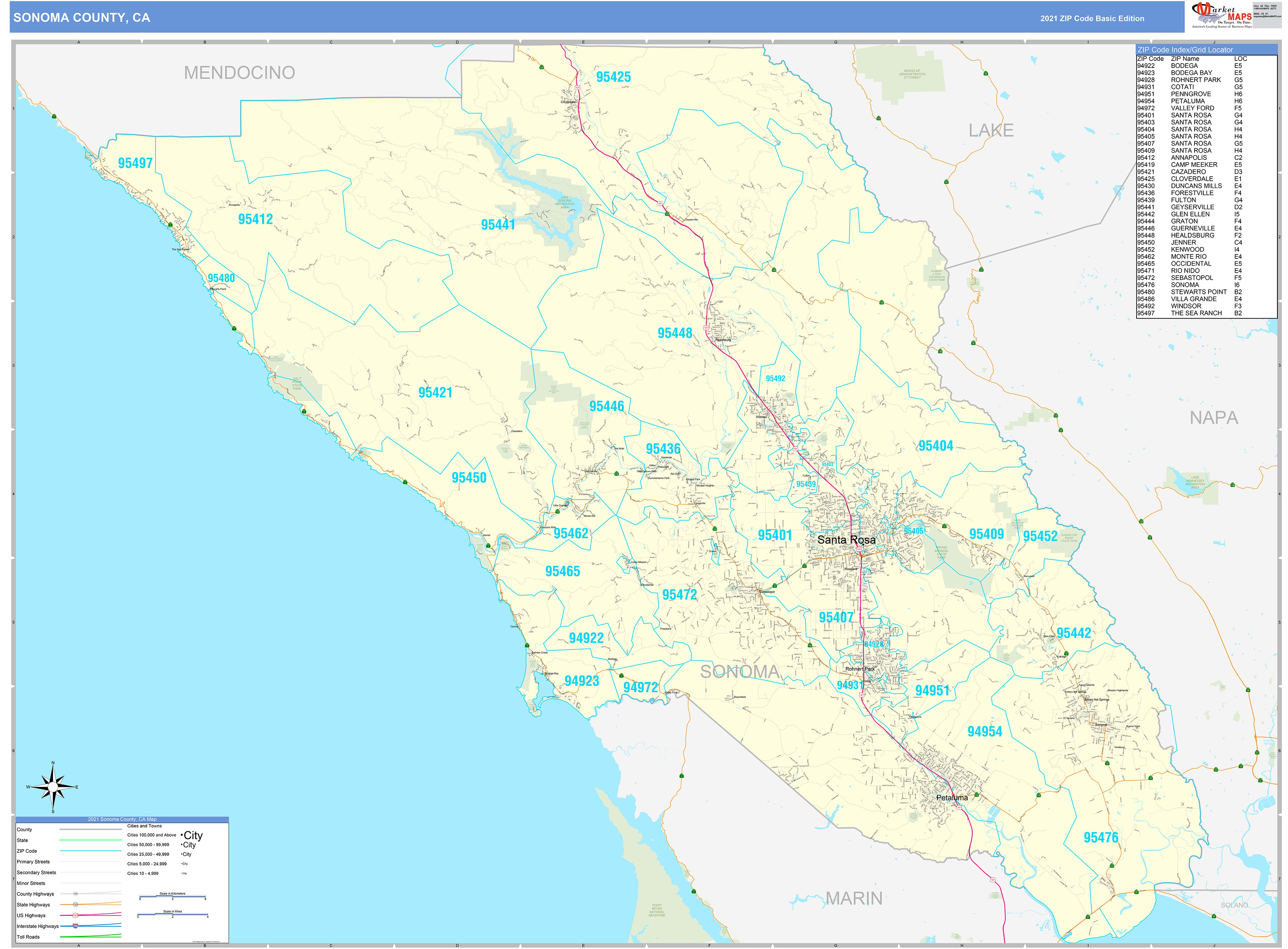Click the Scale in Miles bar
Viewport: 1288px width, 949px height.
coord(172,915)
